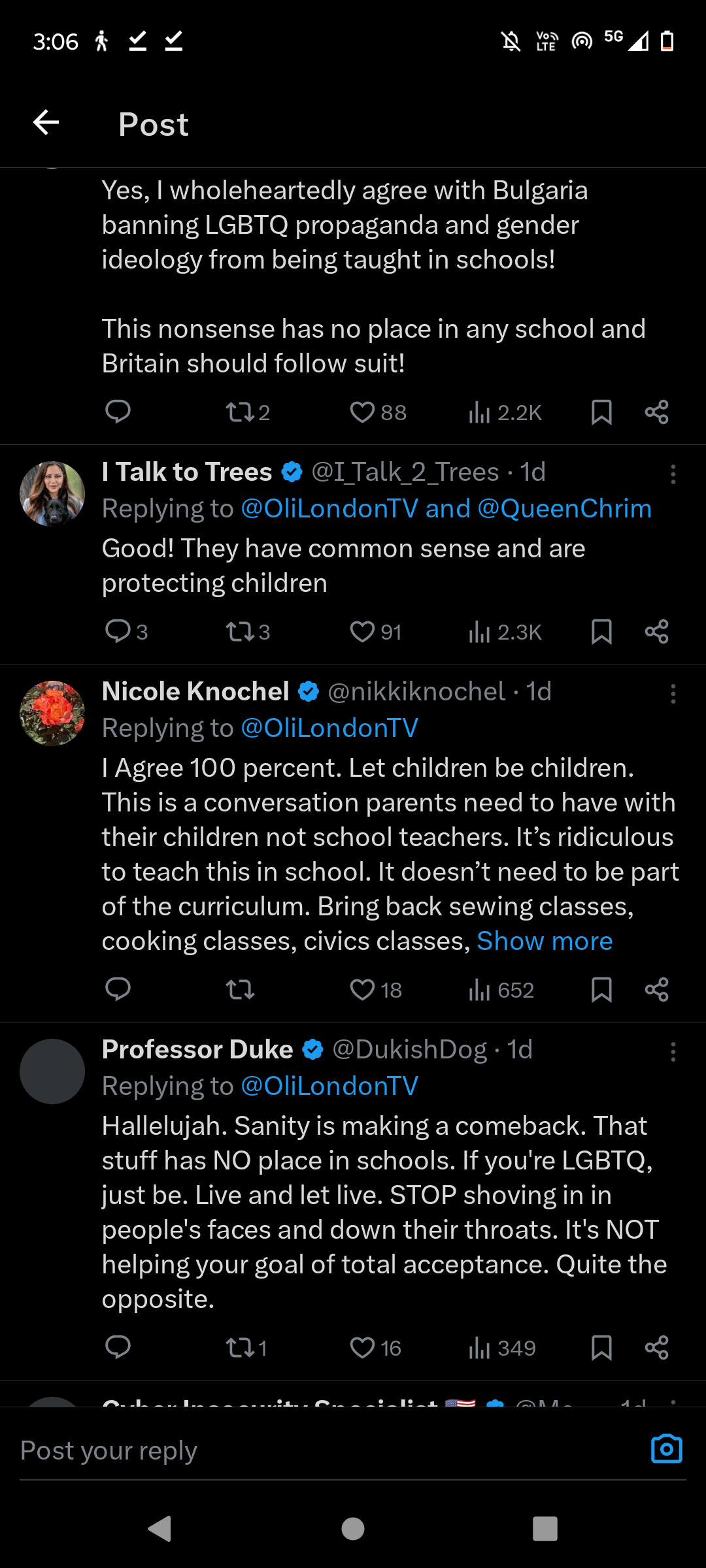This screenshot has width=706, height=1568.
Task: Open camera icon in reply bar
Action: tap(667, 1449)
